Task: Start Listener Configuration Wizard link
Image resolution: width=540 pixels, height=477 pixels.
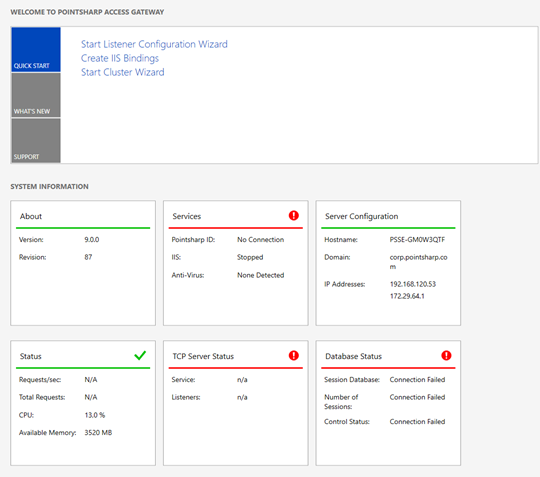Action: [x=154, y=44]
